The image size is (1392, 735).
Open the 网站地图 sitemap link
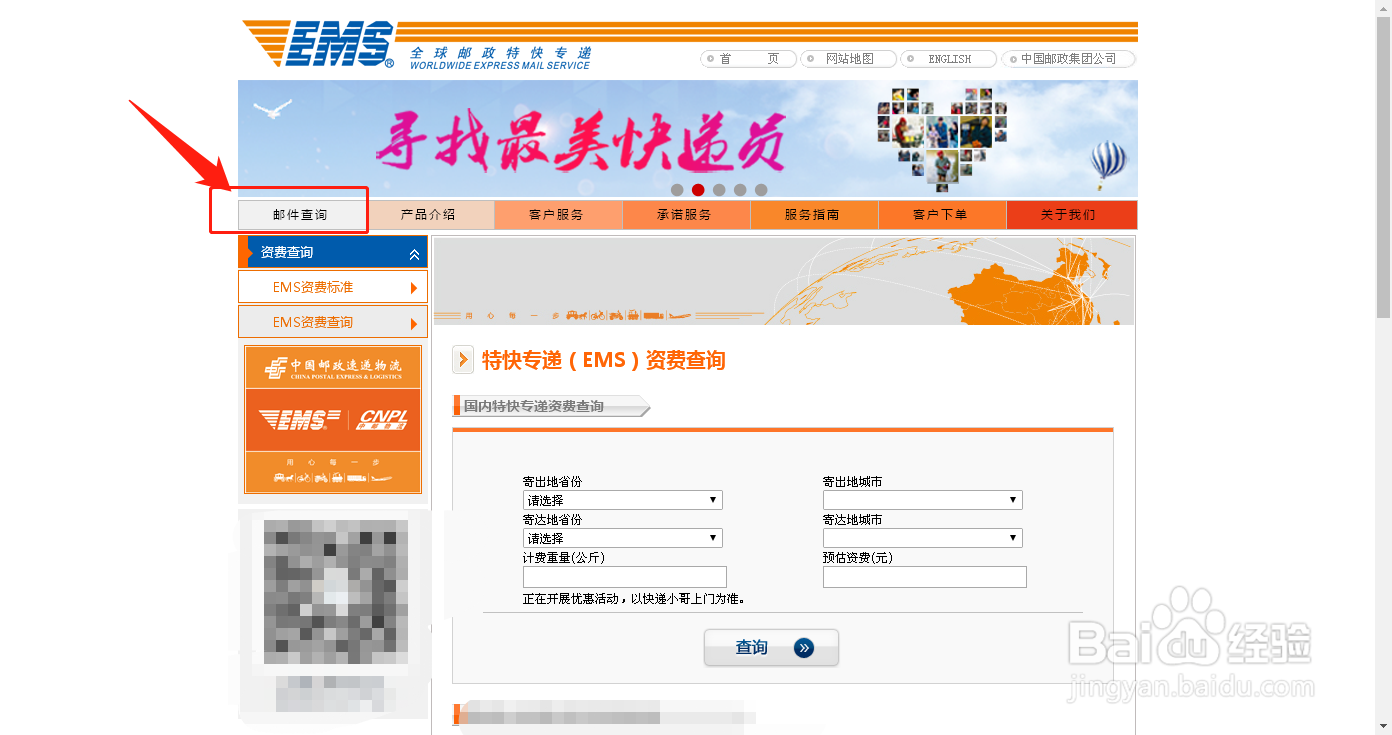point(848,59)
